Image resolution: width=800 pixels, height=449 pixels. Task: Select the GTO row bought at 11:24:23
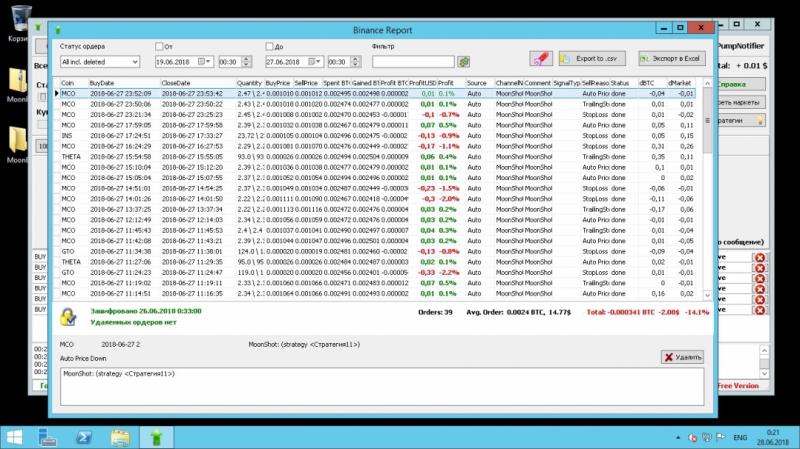point(377,272)
